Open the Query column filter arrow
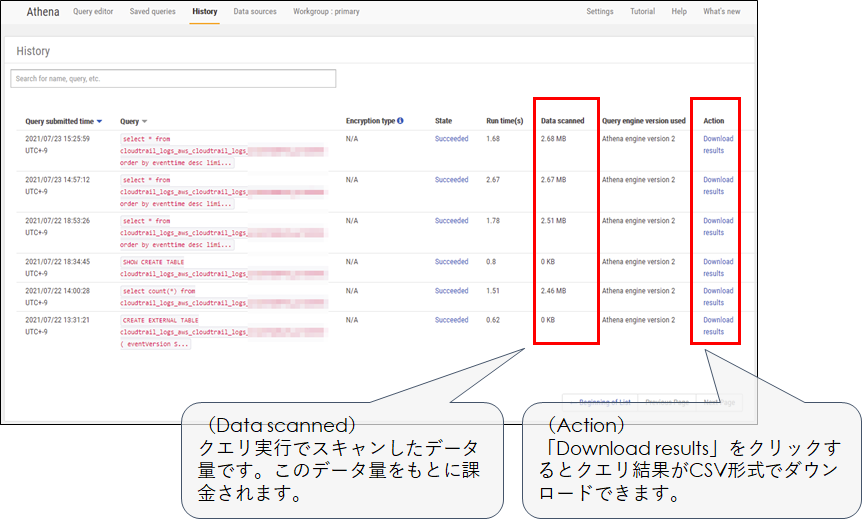862x519 pixels. [x=145, y=121]
